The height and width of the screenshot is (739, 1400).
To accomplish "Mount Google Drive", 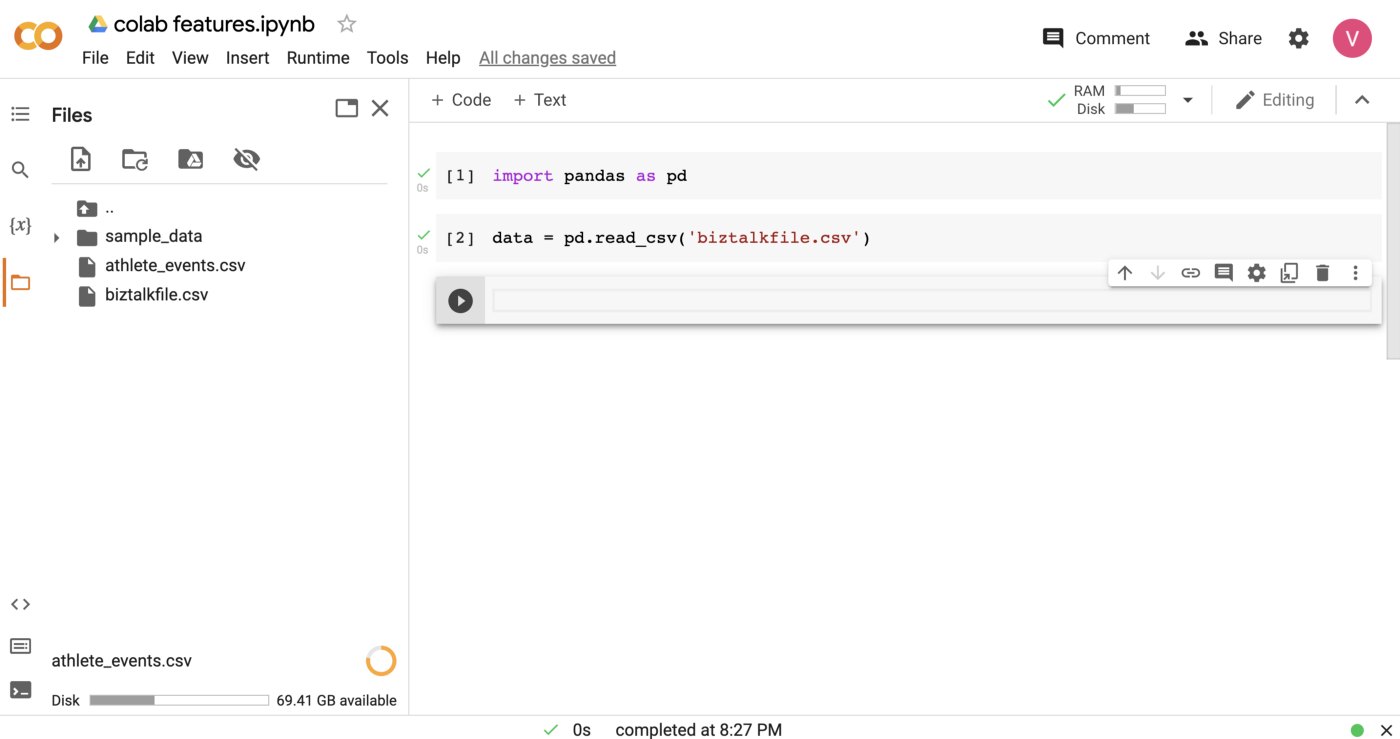I will 190,159.
